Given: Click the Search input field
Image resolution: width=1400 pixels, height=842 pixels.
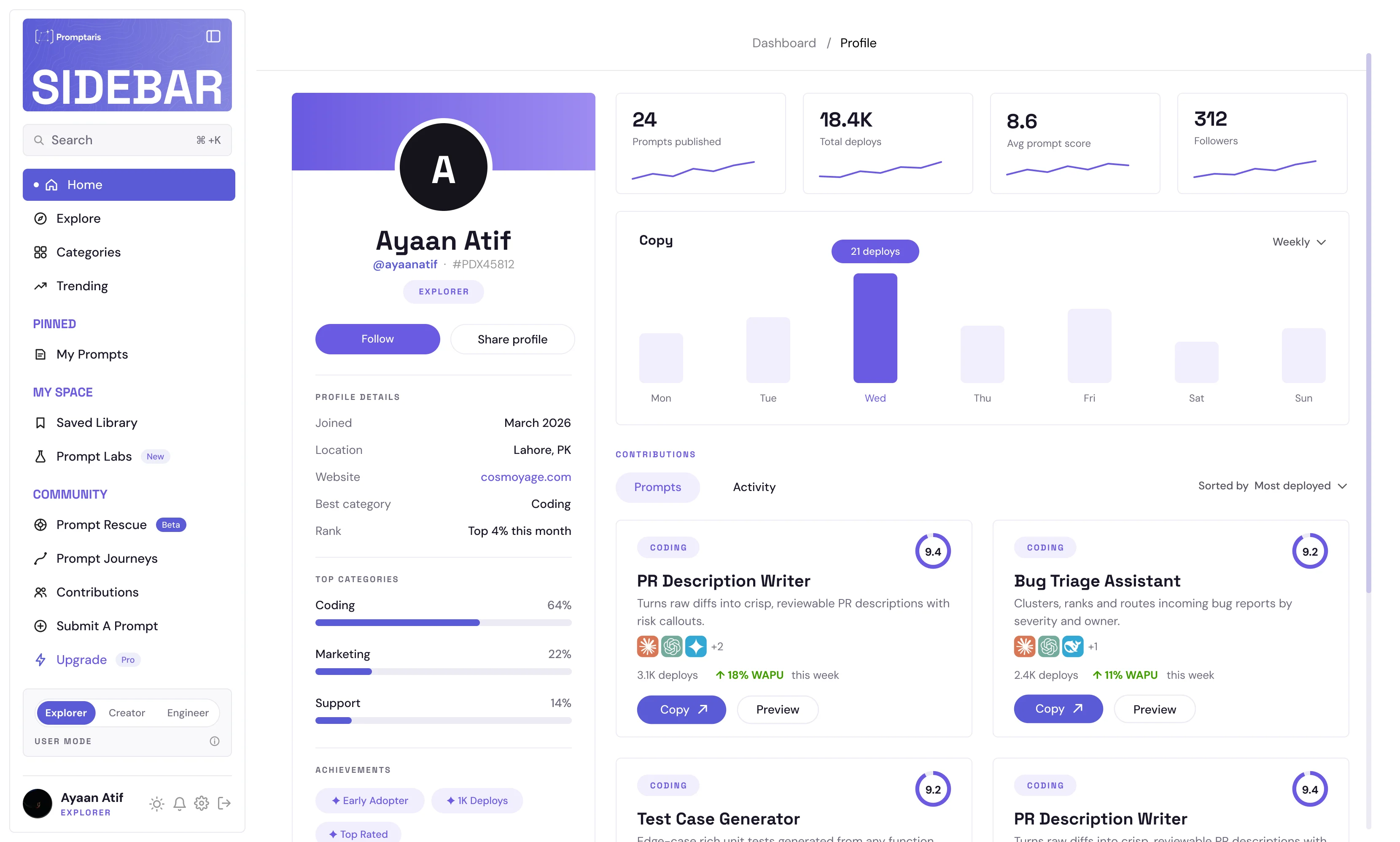Looking at the screenshot, I should (x=127, y=140).
